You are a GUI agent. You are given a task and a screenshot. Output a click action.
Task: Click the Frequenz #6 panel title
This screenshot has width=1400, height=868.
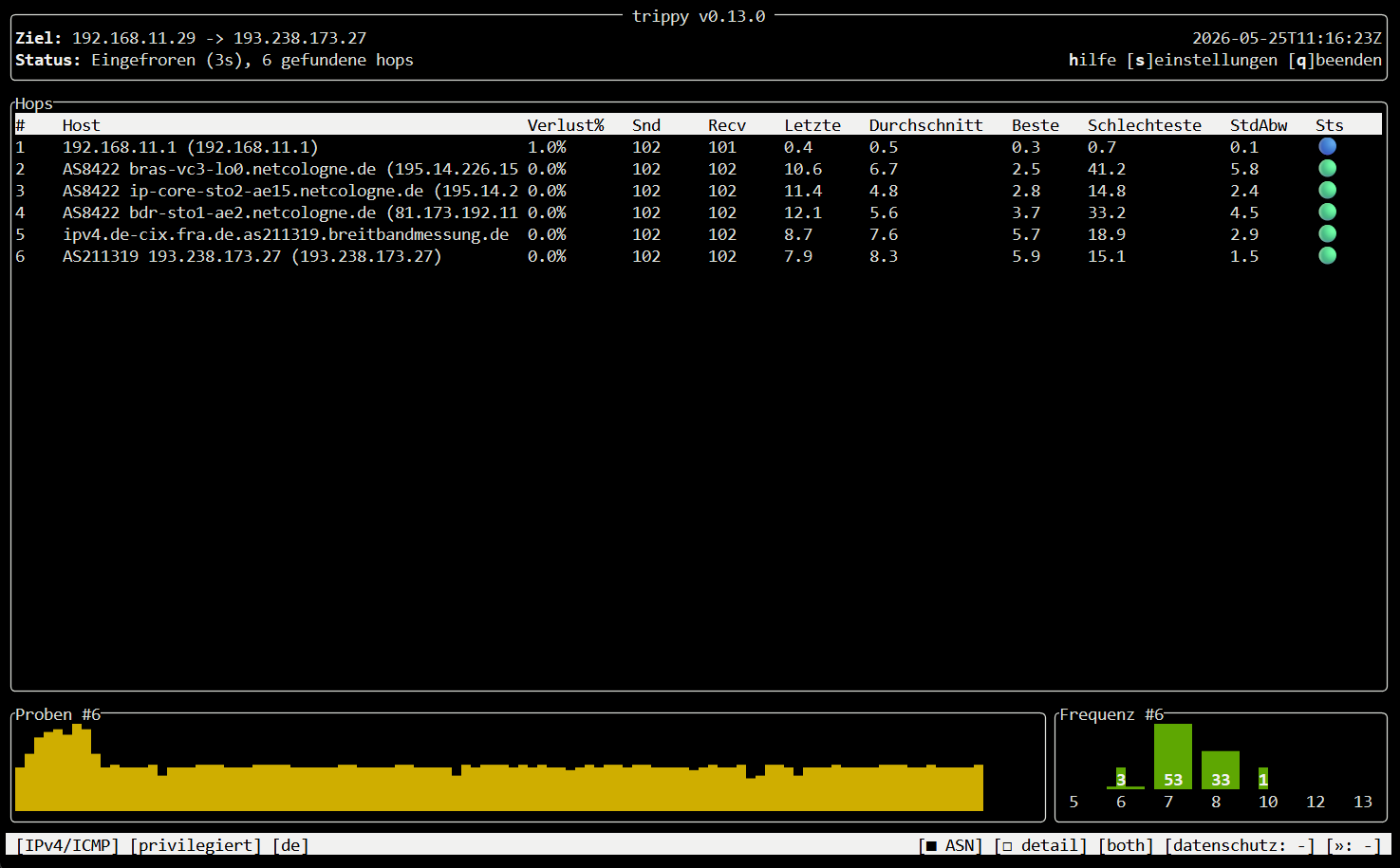[1111, 714]
